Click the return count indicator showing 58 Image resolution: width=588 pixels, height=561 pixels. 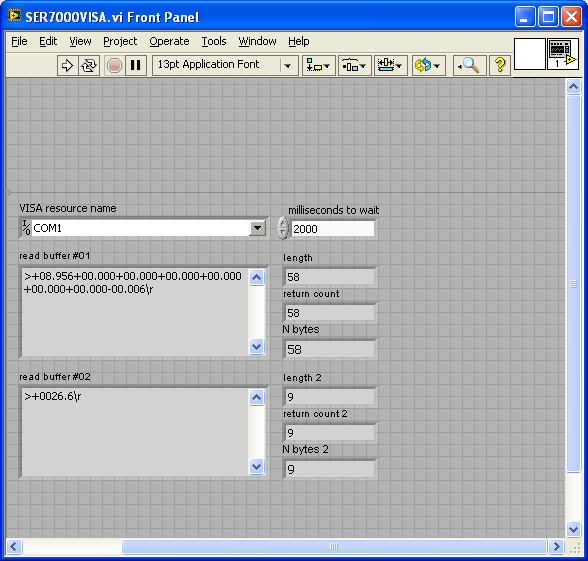point(330,313)
